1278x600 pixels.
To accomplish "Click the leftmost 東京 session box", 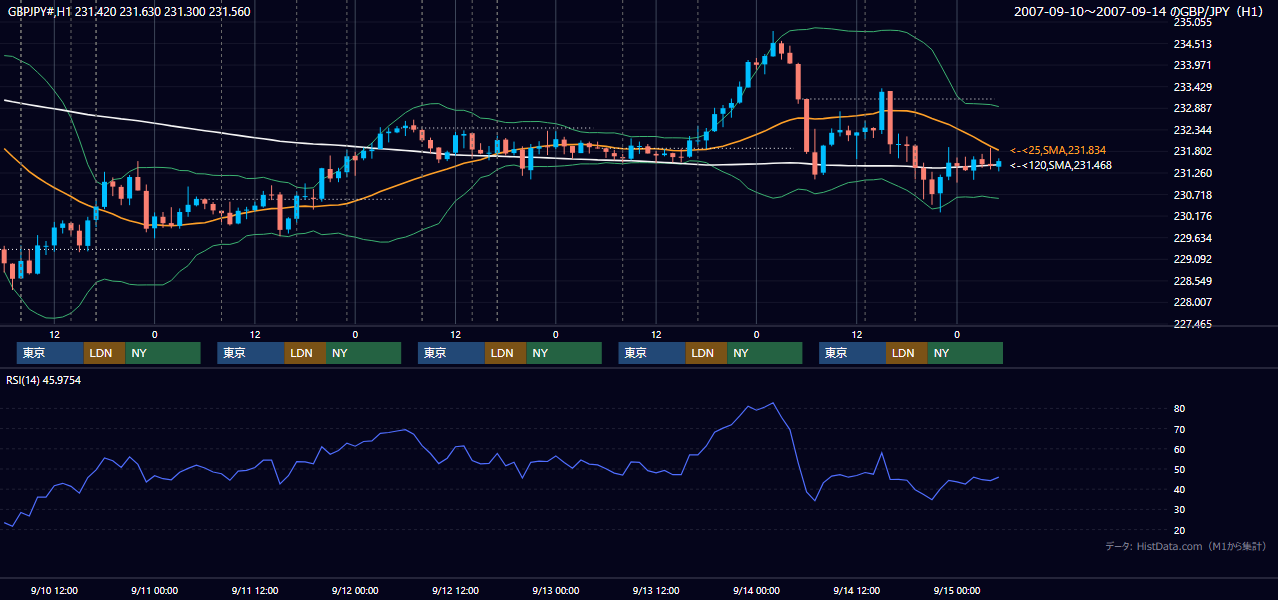I will click(x=50, y=353).
